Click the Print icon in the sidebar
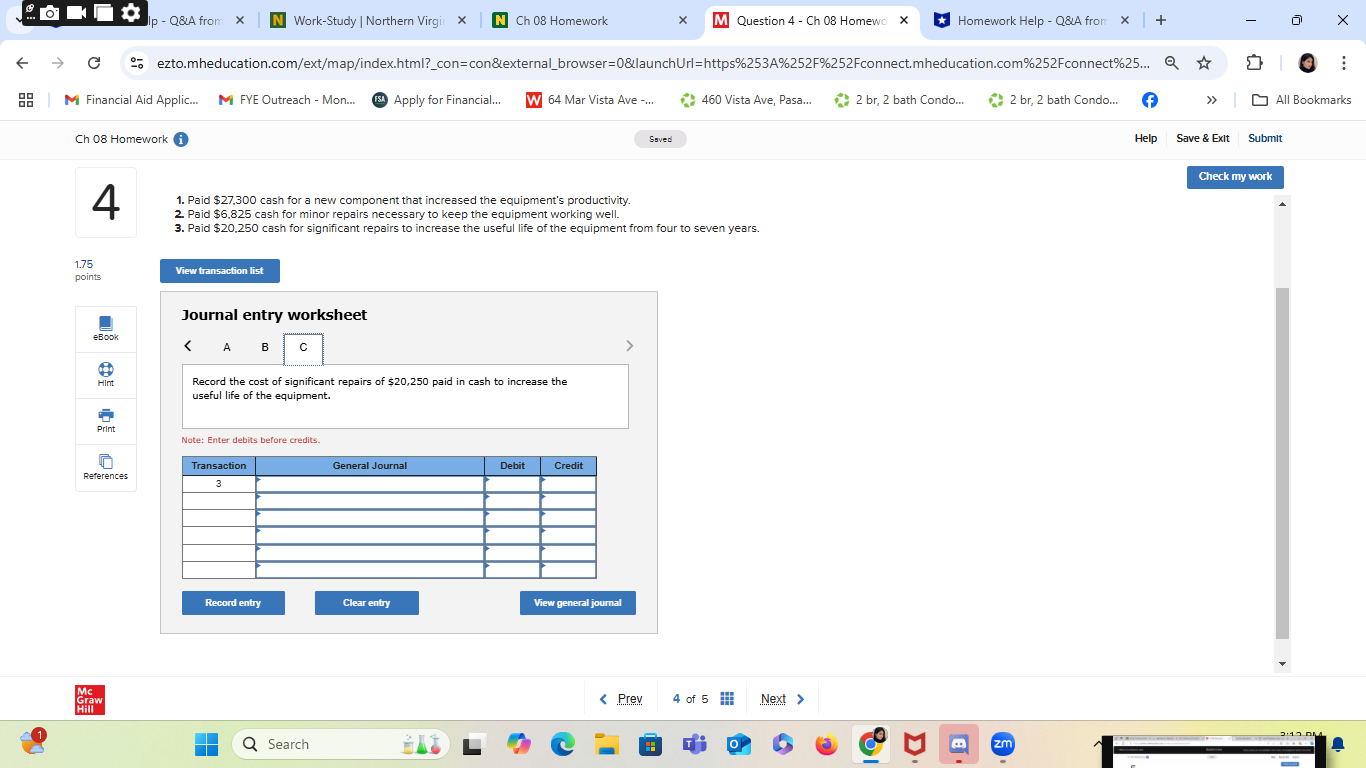 click(x=105, y=421)
